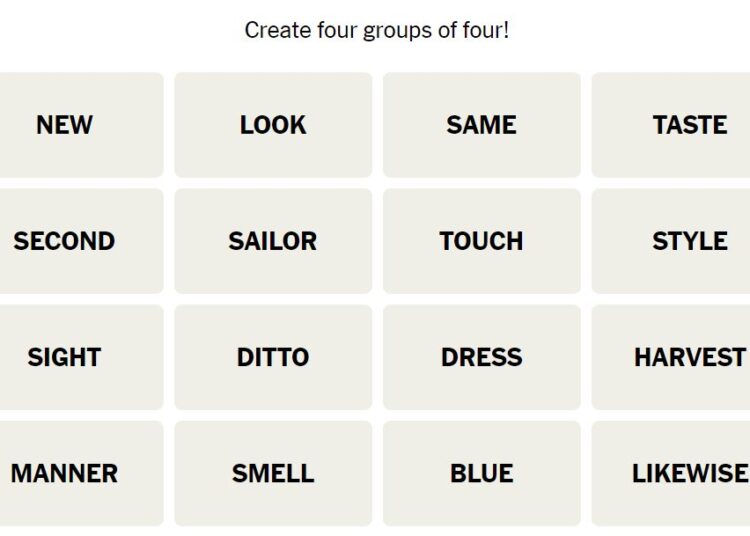This screenshot has height=536, width=750.
Task: Choose the TASTE tile
Action: [671, 125]
